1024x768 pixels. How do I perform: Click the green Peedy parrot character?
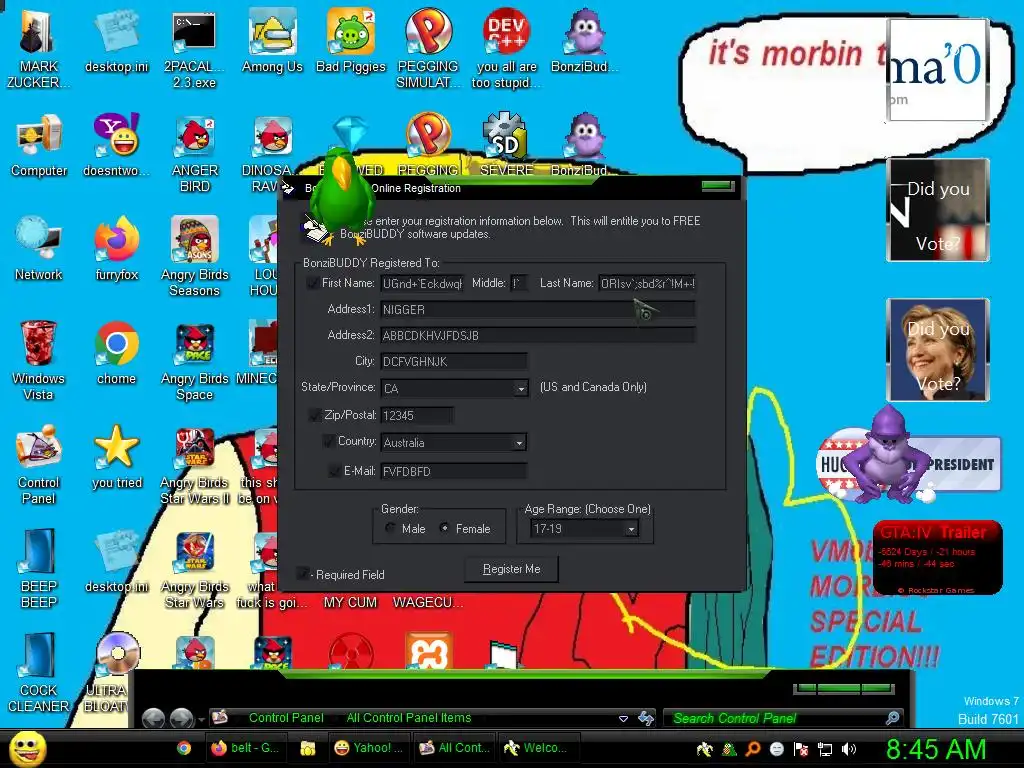[x=341, y=196]
